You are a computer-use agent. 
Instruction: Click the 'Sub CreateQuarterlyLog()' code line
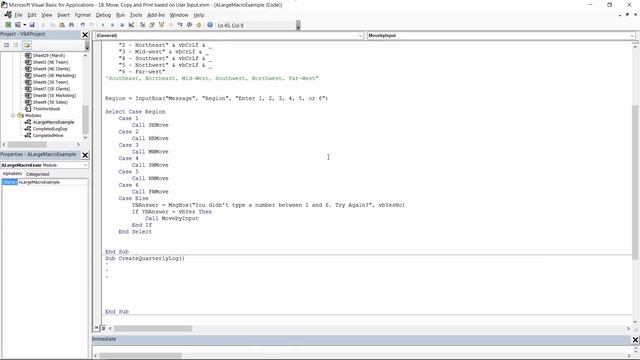click(145, 258)
